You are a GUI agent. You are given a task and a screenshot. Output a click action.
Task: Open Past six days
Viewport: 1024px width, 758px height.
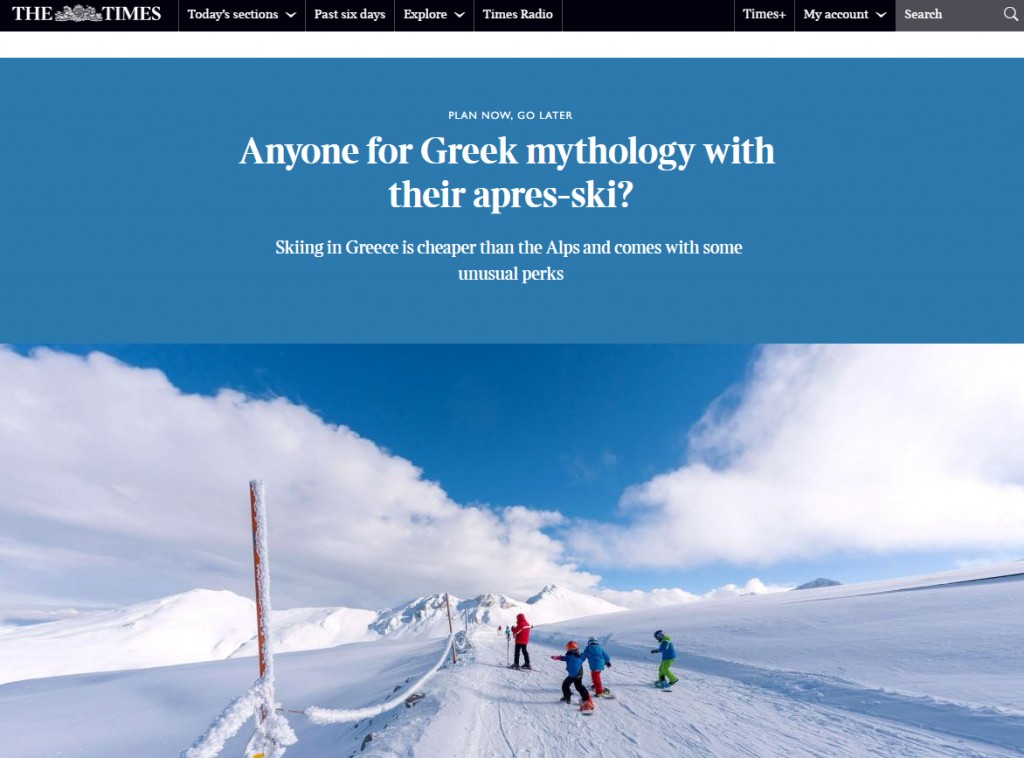click(x=349, y=14)
